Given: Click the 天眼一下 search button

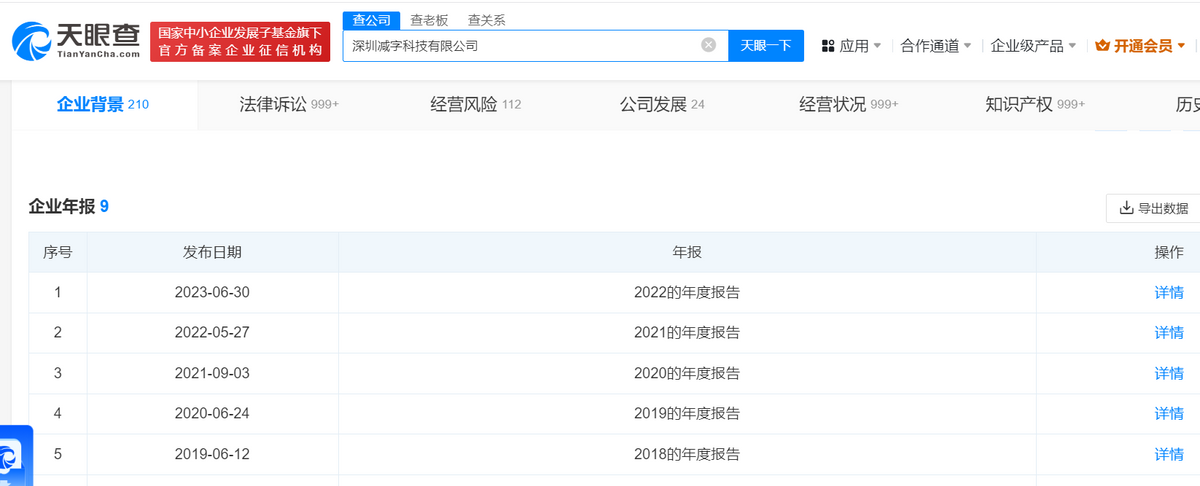Looking at the screenshot, I should (x=766, y=45).
